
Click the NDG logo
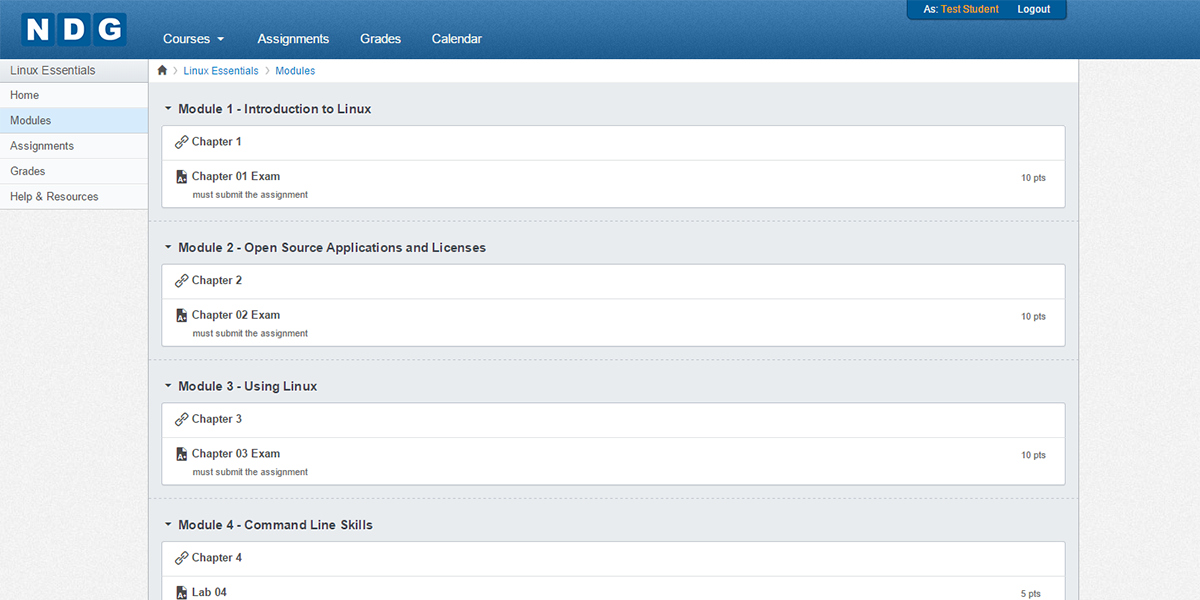coord(75,30)
